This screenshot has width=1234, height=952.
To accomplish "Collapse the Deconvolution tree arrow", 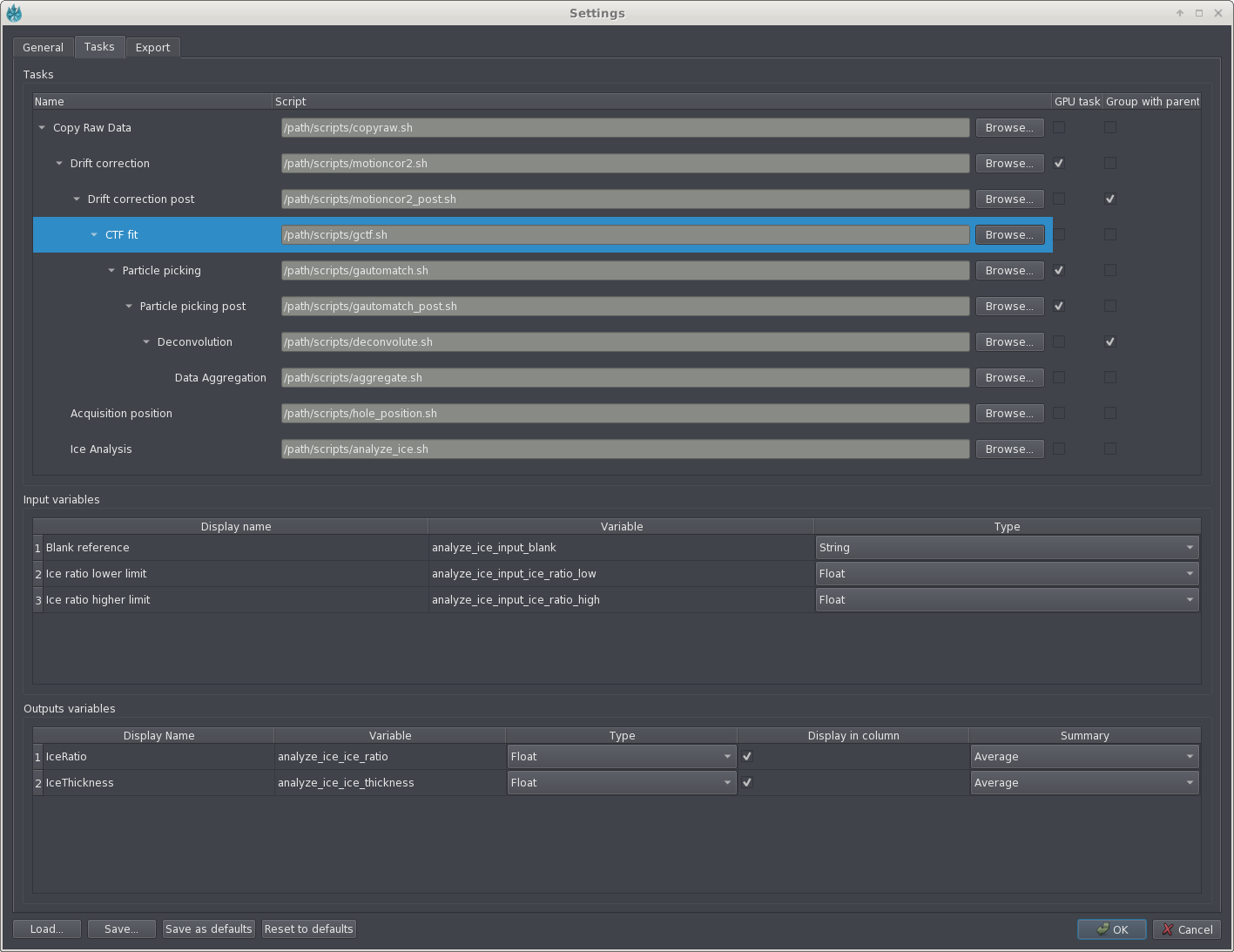I will [x=146, y=342].
